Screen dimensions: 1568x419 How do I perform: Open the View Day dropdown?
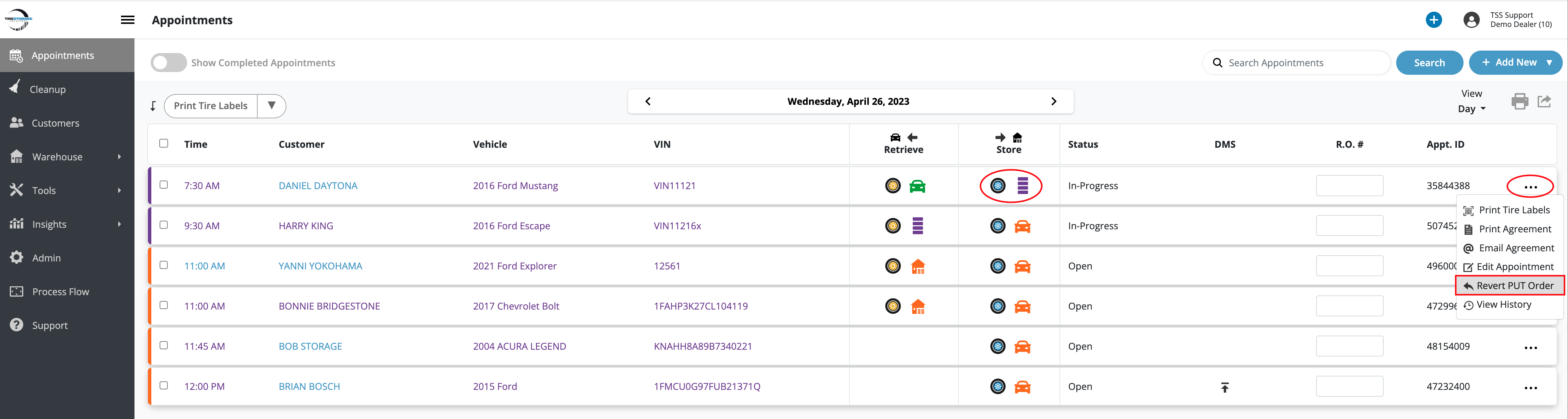pyautogui.click(x=1471, y=109)
